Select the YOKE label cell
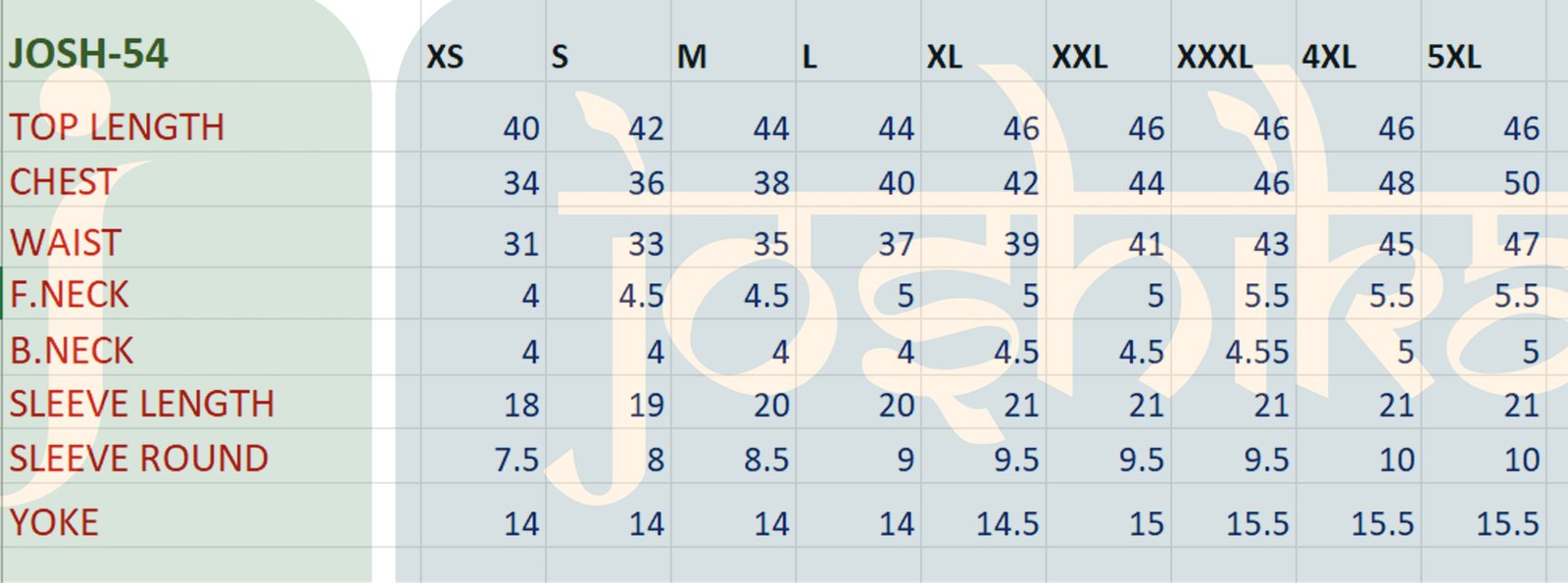This screenshot has width=1568, height=583. point(55,522)
